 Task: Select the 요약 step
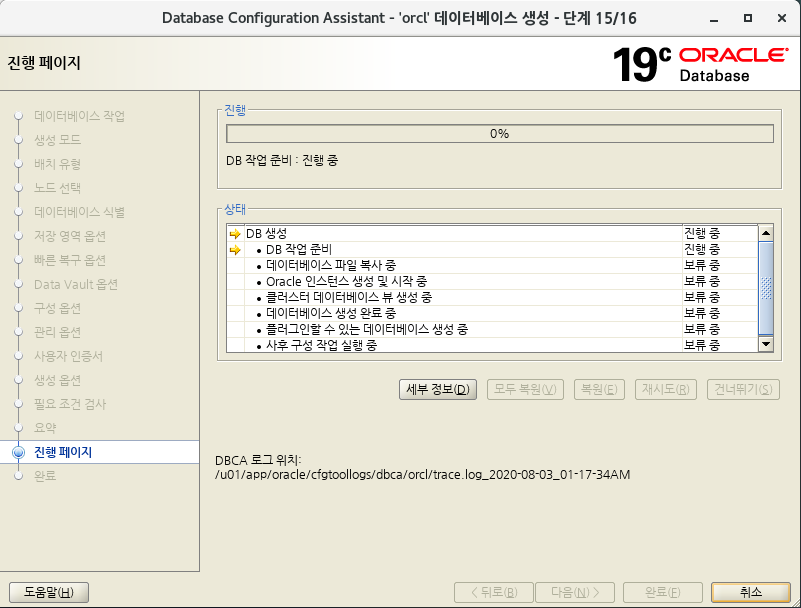point(45,428)
